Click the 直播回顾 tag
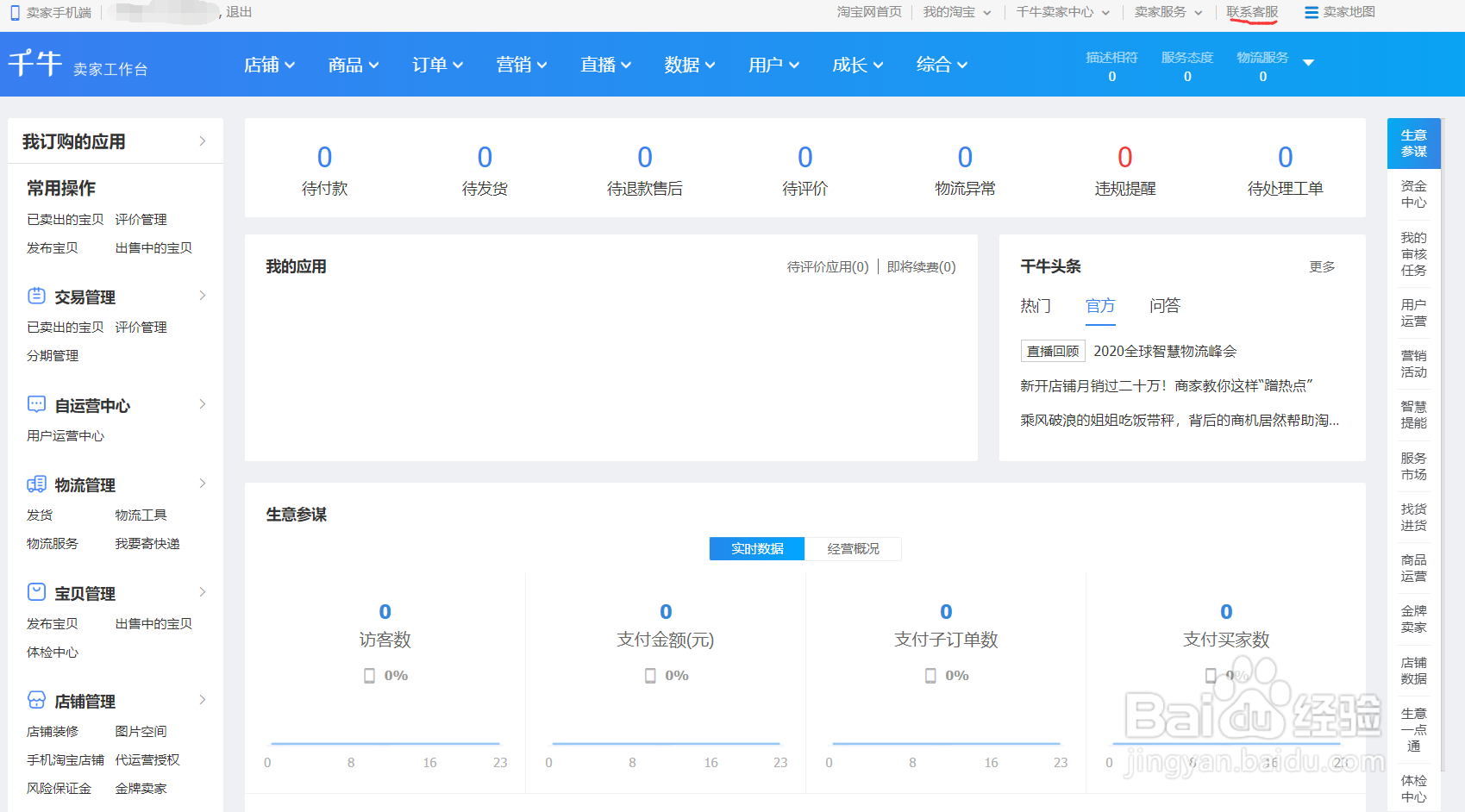The height and width of the screenshot is (812, 1465). 1053,352
